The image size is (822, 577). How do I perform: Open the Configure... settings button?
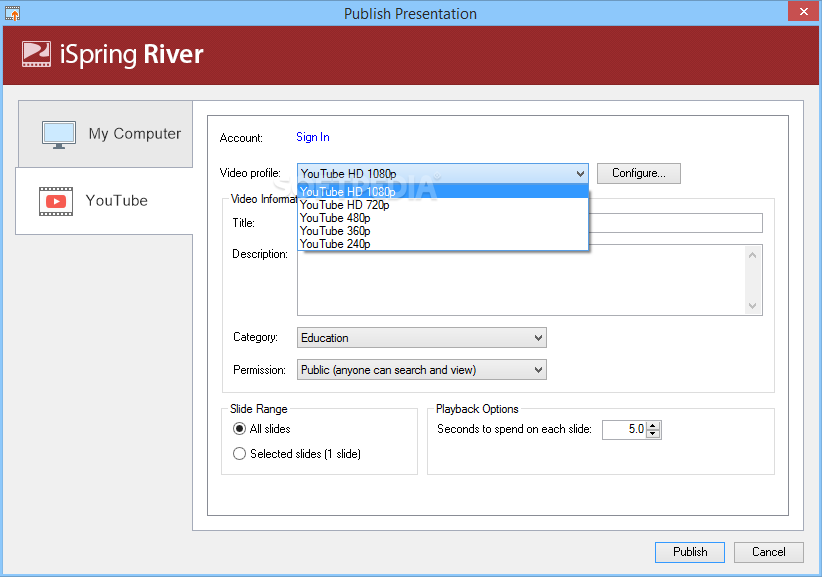(x=639, y=173)
